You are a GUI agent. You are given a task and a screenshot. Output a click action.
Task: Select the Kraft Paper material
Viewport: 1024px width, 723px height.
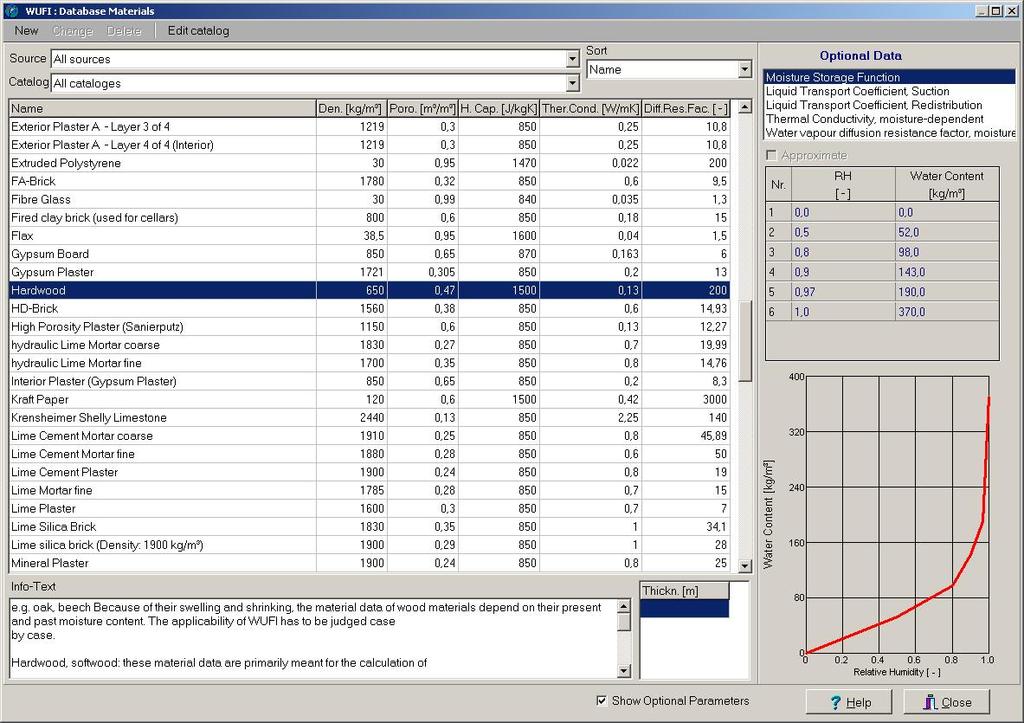click(x=370, y=400)
